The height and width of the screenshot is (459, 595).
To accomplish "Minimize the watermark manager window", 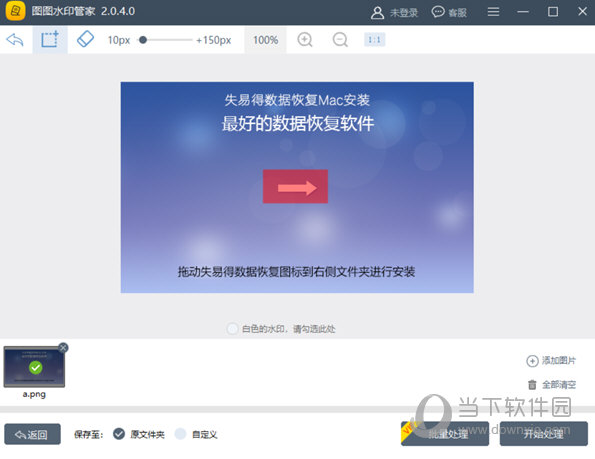I will (523, 12).
